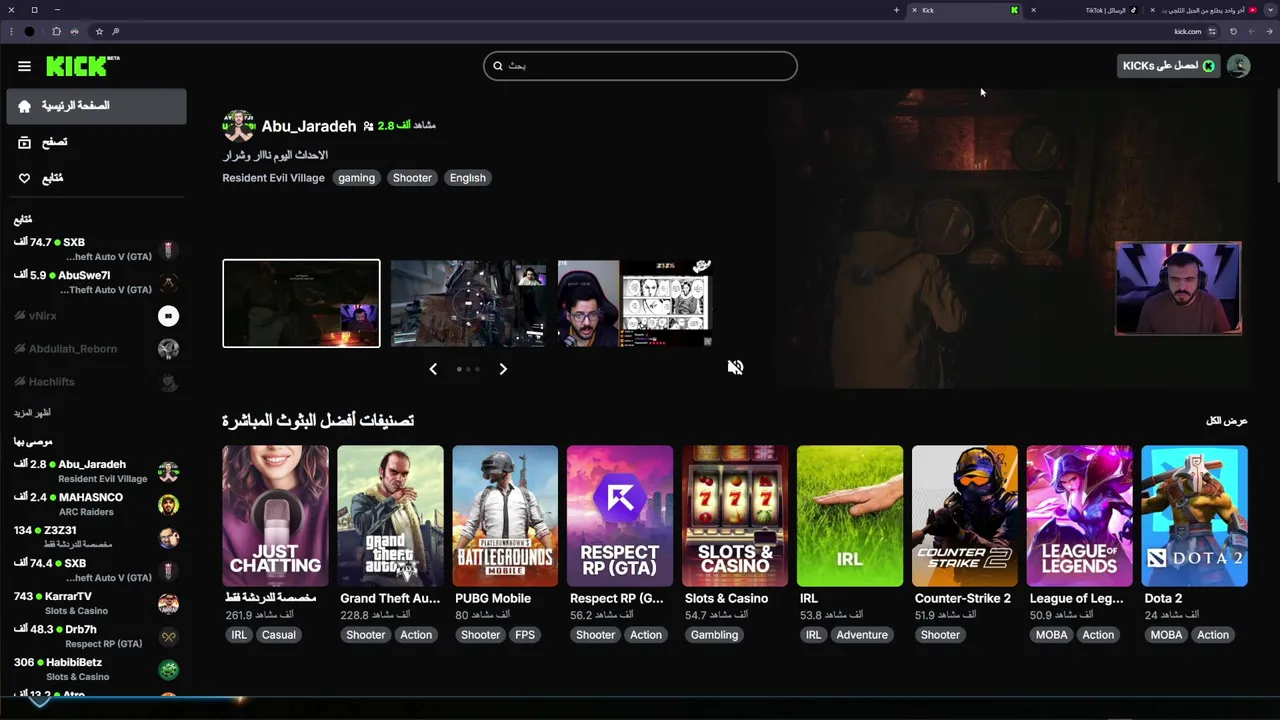The image size is (1280, 720).
Task: Click the get KICKs button
Action: [x=1169, y=66]
